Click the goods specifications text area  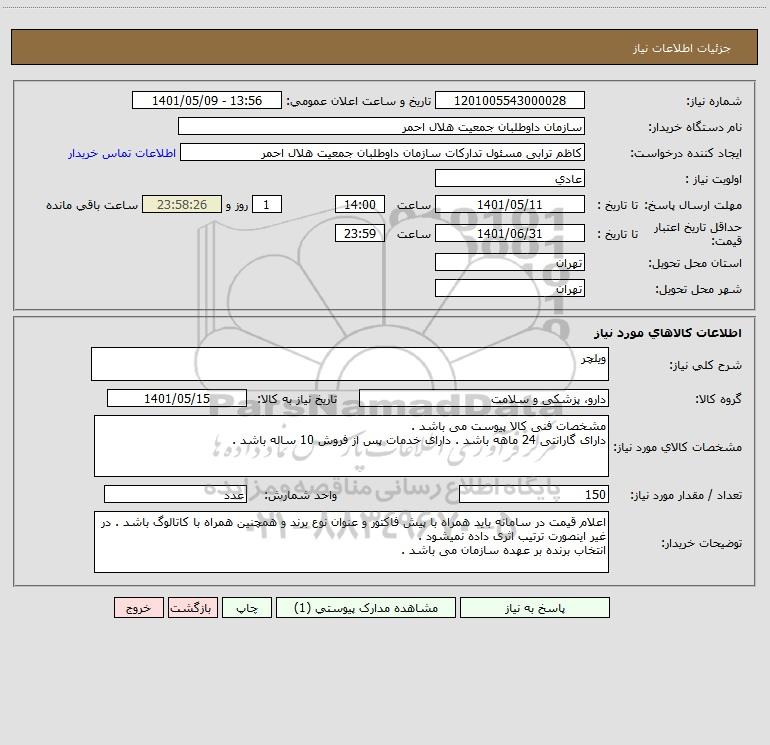coord(351,446)
